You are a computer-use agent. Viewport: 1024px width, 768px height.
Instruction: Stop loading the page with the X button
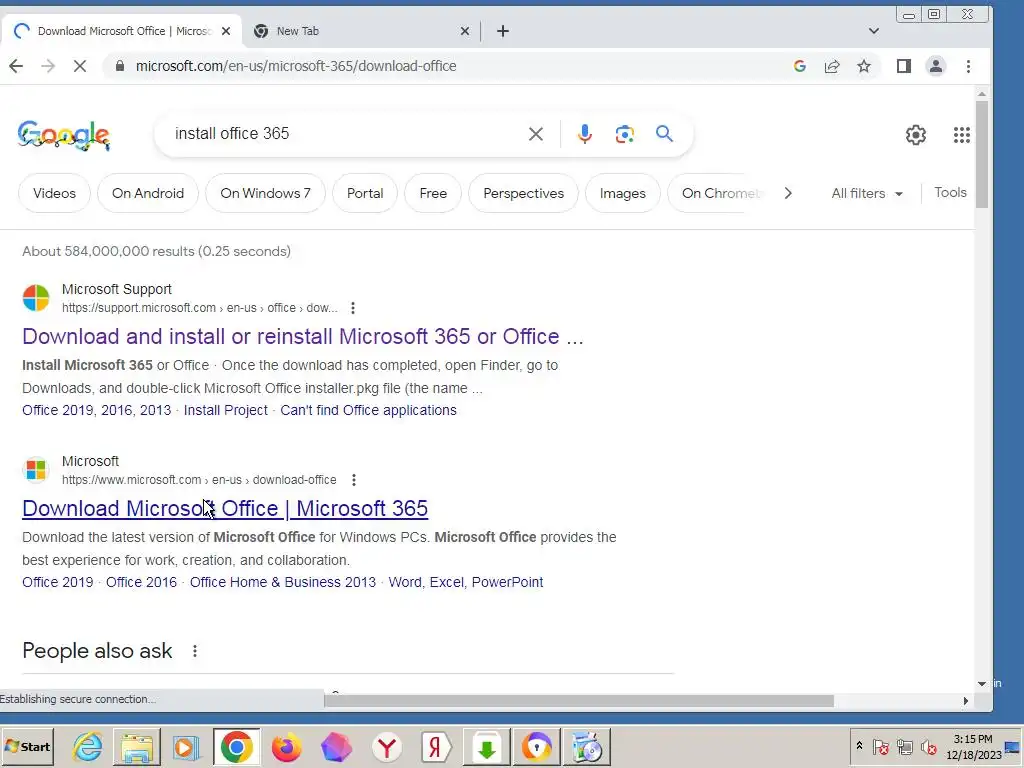click(x=80, y=66)
